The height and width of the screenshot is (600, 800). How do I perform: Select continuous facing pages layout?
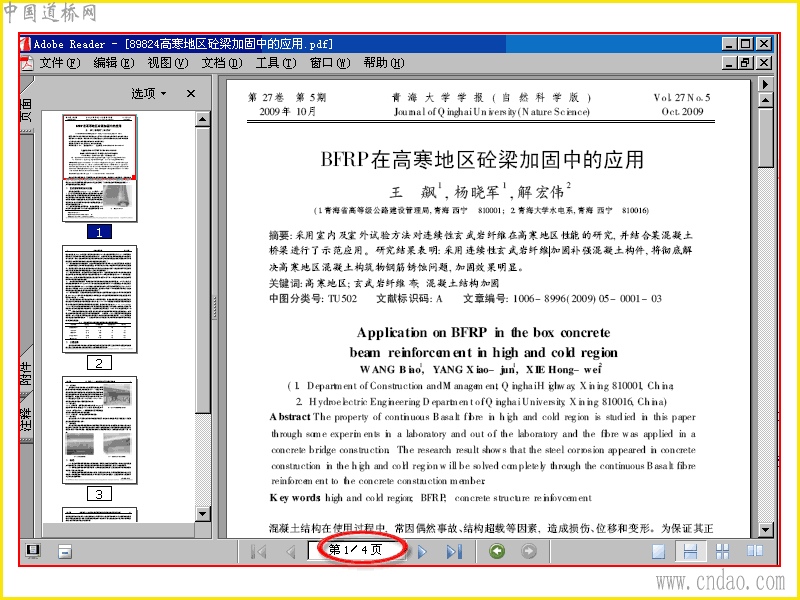pyautogui.click(x=722, y=552)
